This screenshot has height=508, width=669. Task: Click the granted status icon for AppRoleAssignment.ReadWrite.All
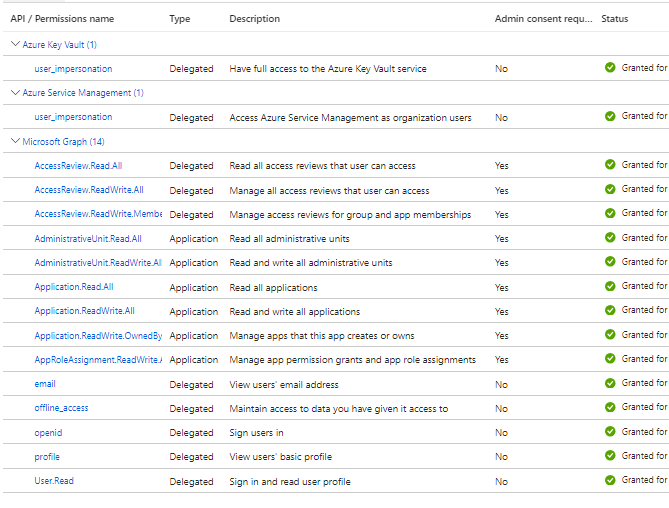click(x=610, y=359)
